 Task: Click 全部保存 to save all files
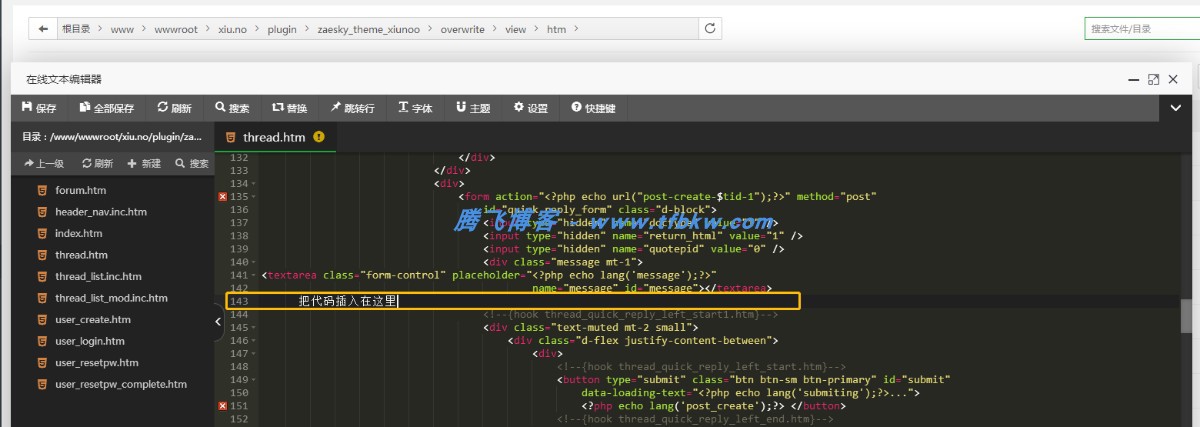coord(105,107)
